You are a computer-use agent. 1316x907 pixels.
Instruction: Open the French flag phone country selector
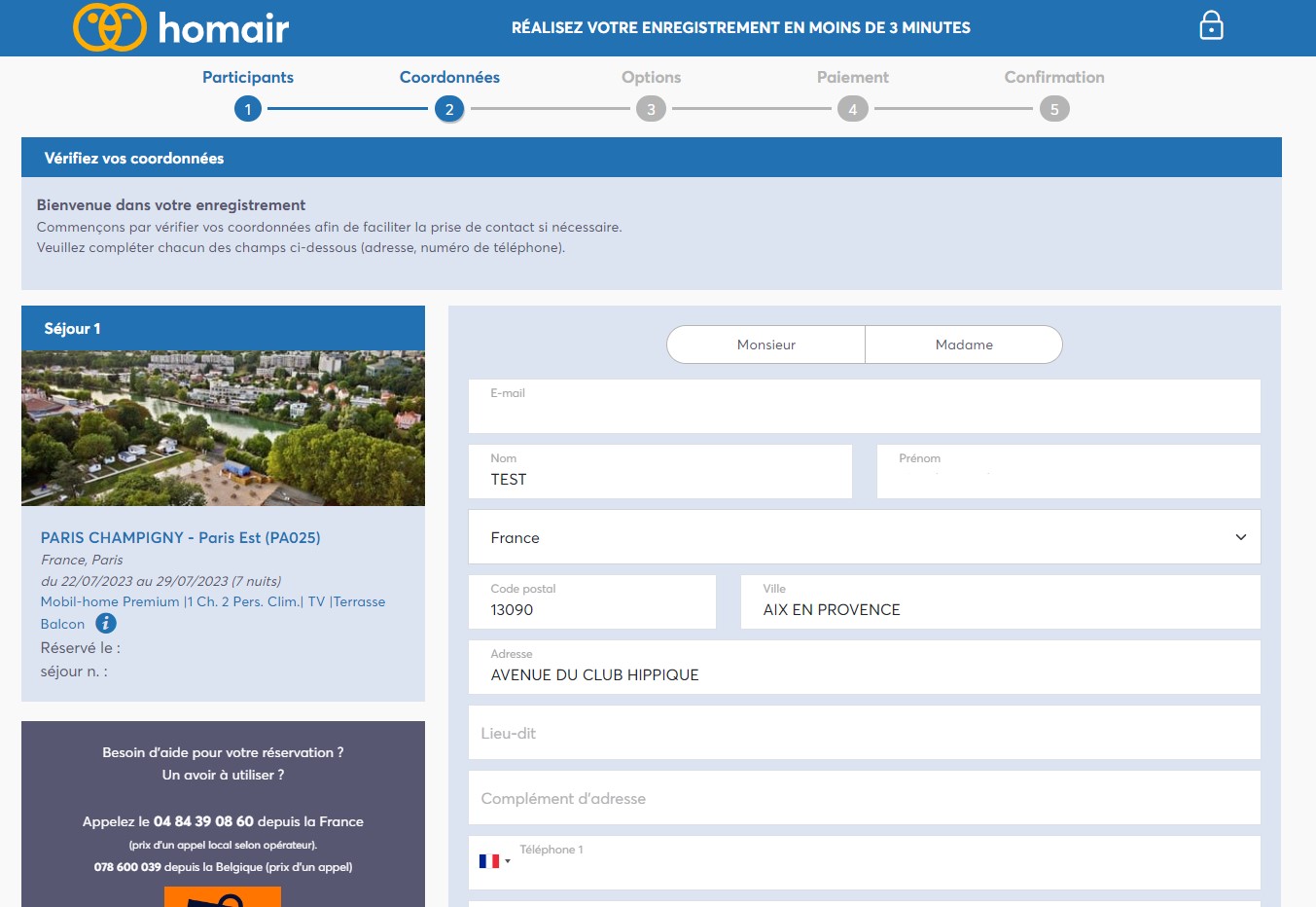click(494, 861)
